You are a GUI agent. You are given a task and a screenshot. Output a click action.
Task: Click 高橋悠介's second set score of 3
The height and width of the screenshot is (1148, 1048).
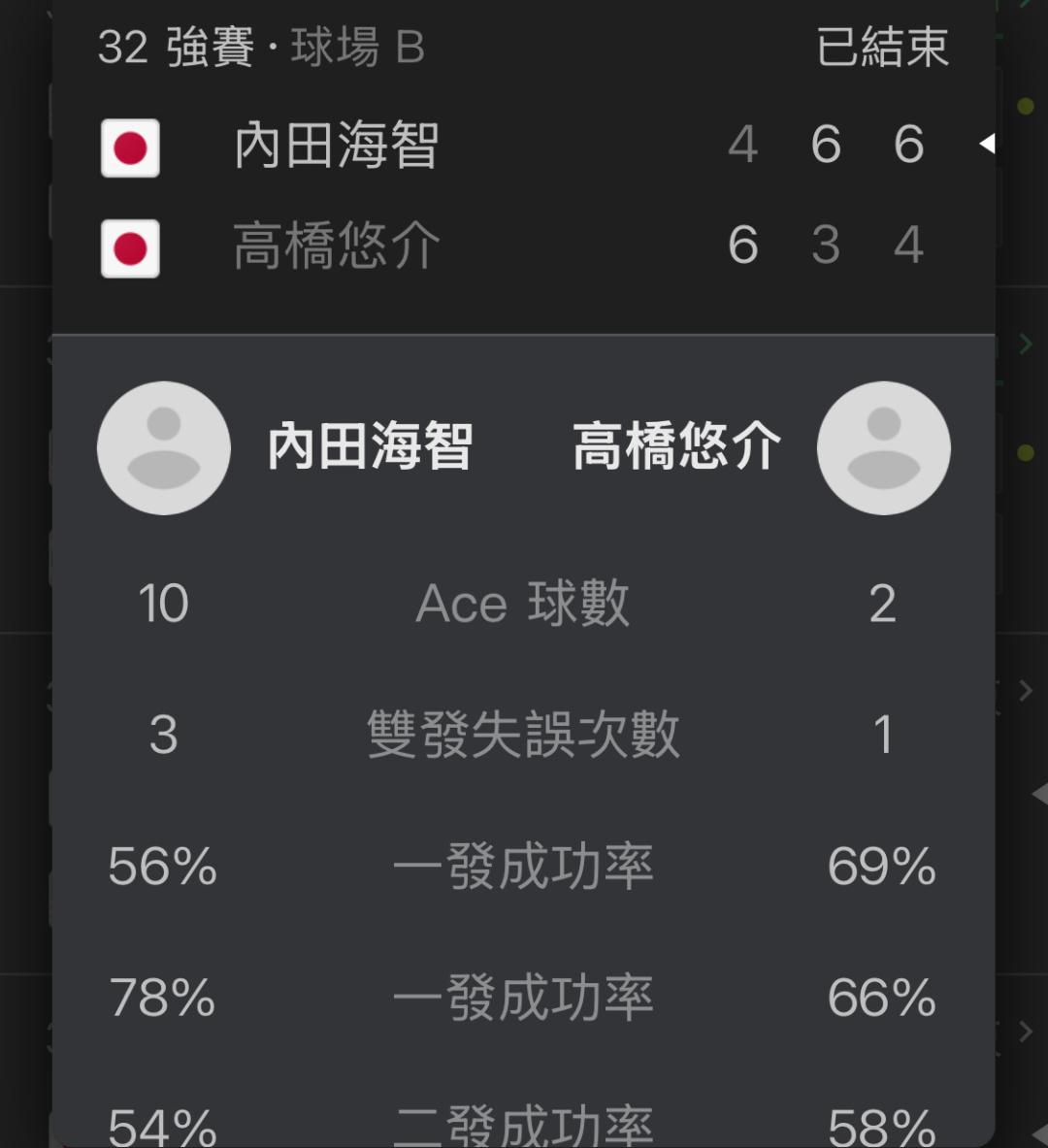click(826, 246)
